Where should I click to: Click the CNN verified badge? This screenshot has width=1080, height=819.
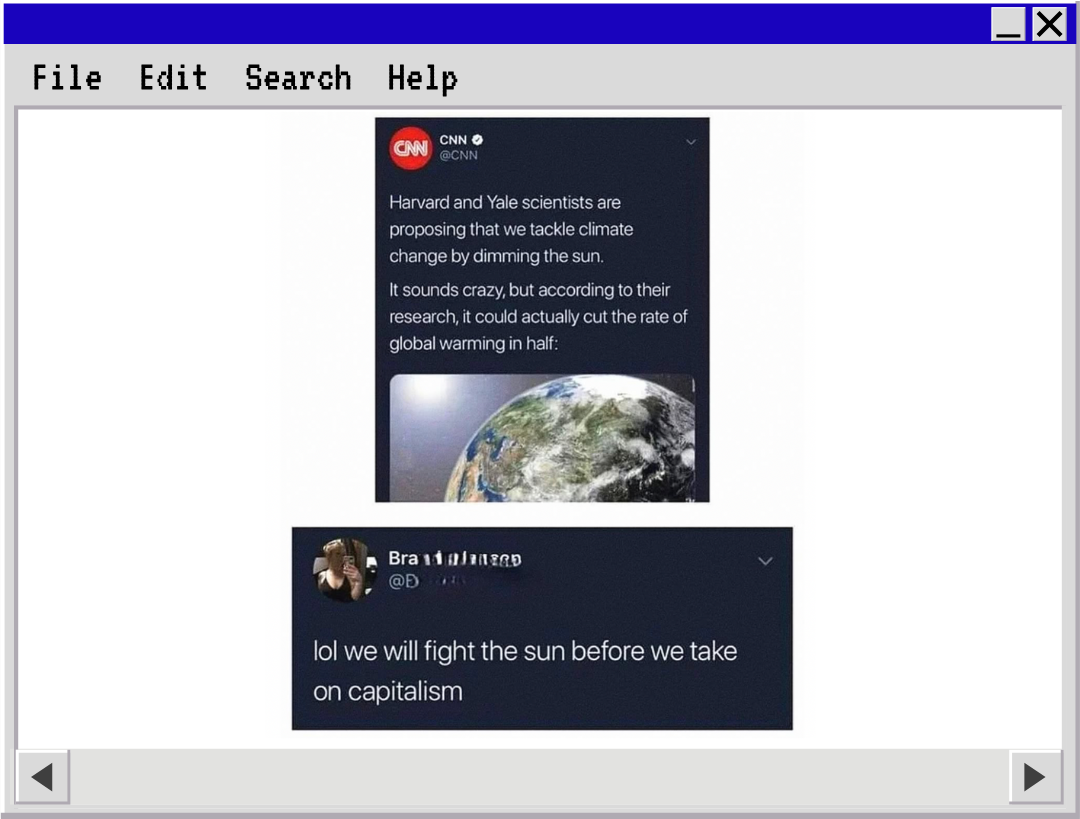tap(477, 140)
